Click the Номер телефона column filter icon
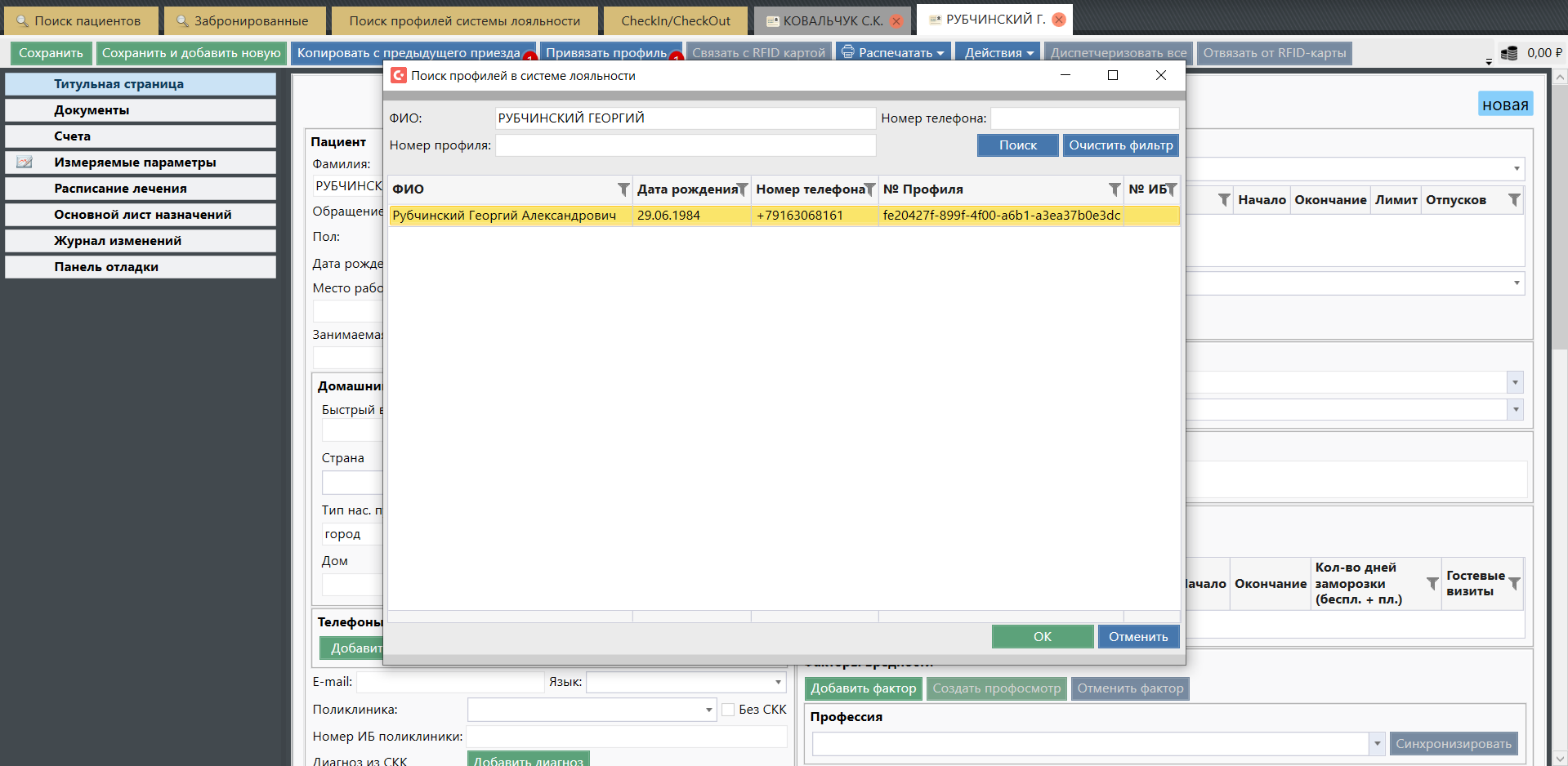 click(x=869, y=189)
